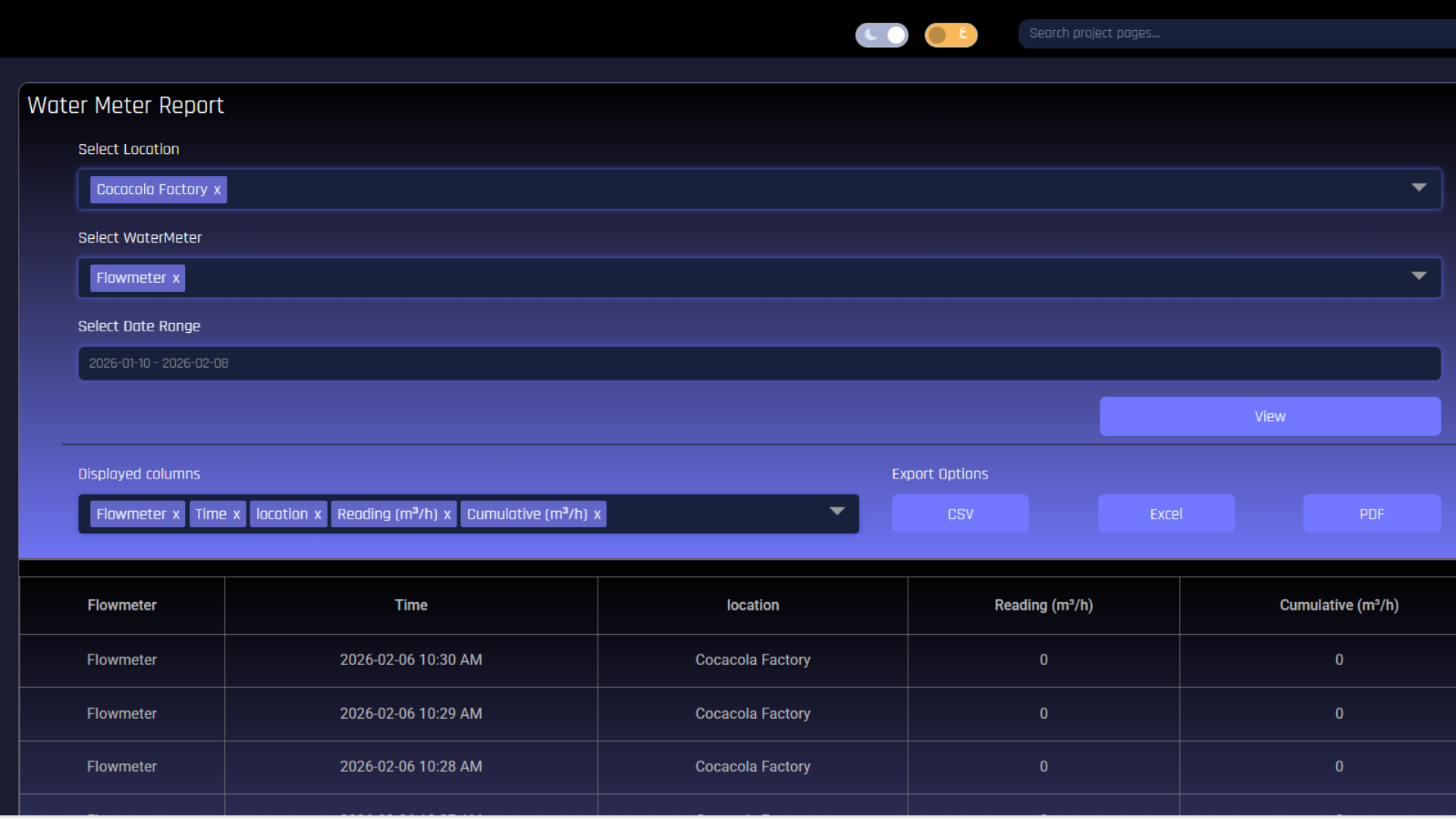1456x819 pixels.
Task: Focus the Search project pages box
Action: (x=1236, y=33)
